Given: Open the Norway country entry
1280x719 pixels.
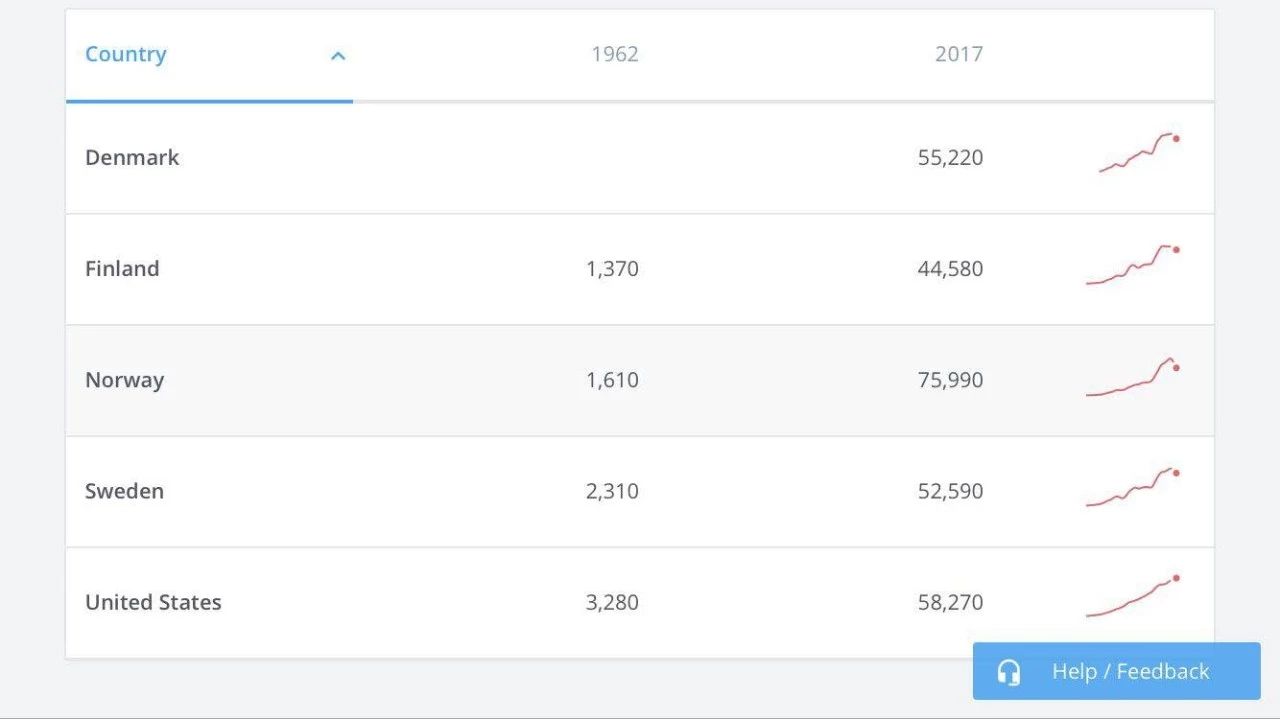Looking at the screenshot, I should coord(124,380).
